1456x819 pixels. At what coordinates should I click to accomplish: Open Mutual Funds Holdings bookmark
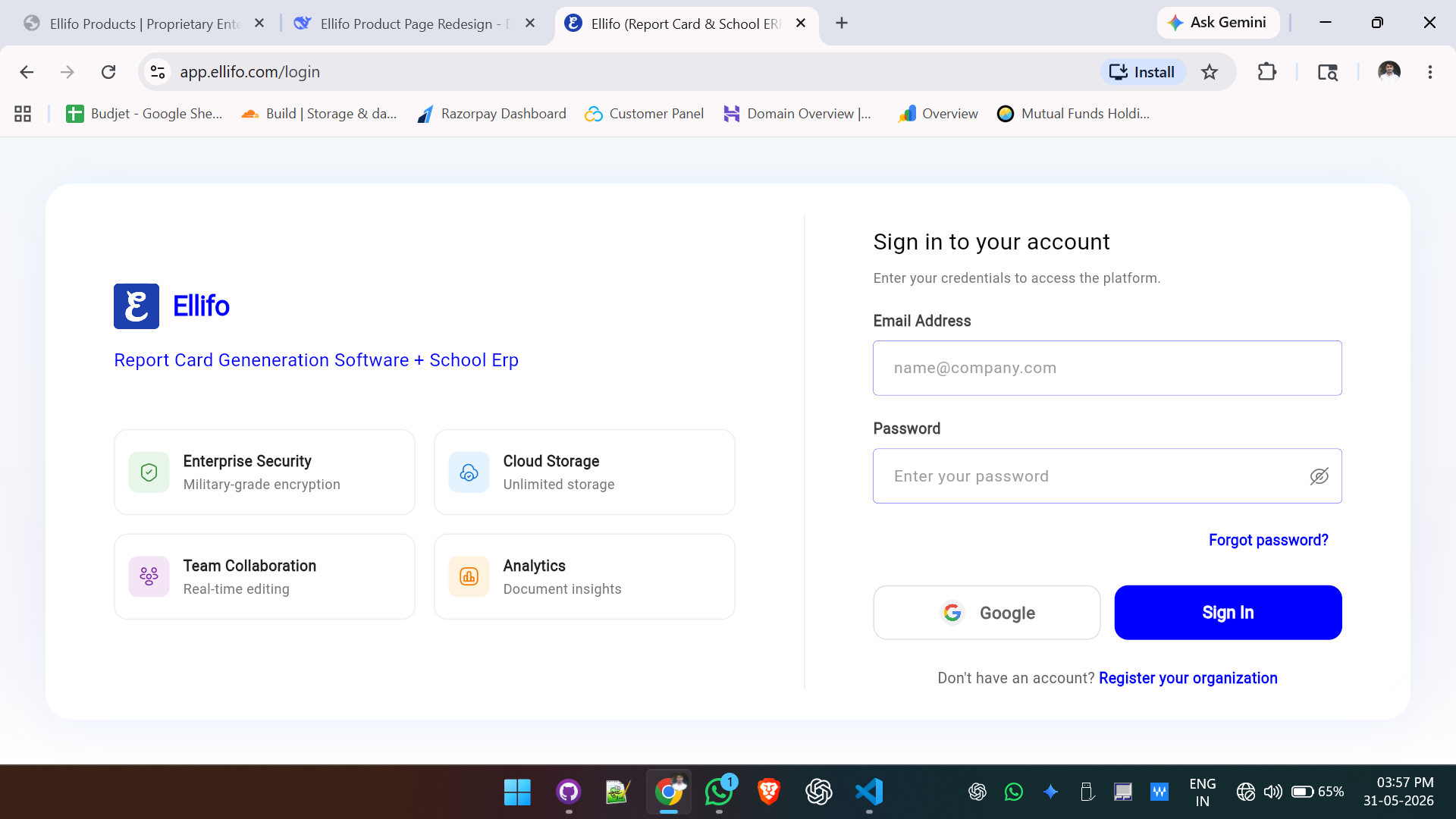pos(1074,114)
